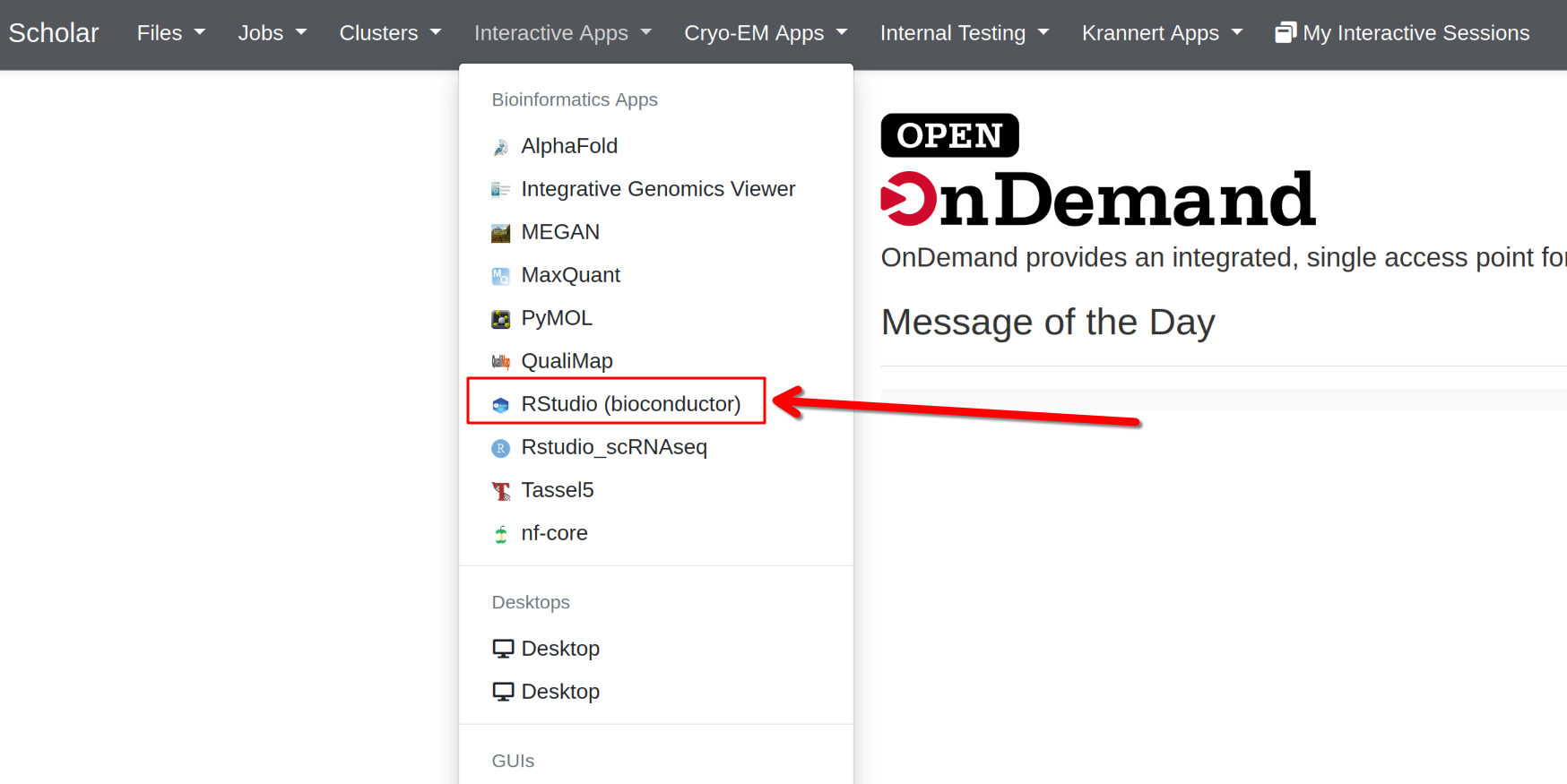This screenshot has height=784, width=1567.
Task: Launch Integrative Genomics Viewer
Action: tap(656, 189)
